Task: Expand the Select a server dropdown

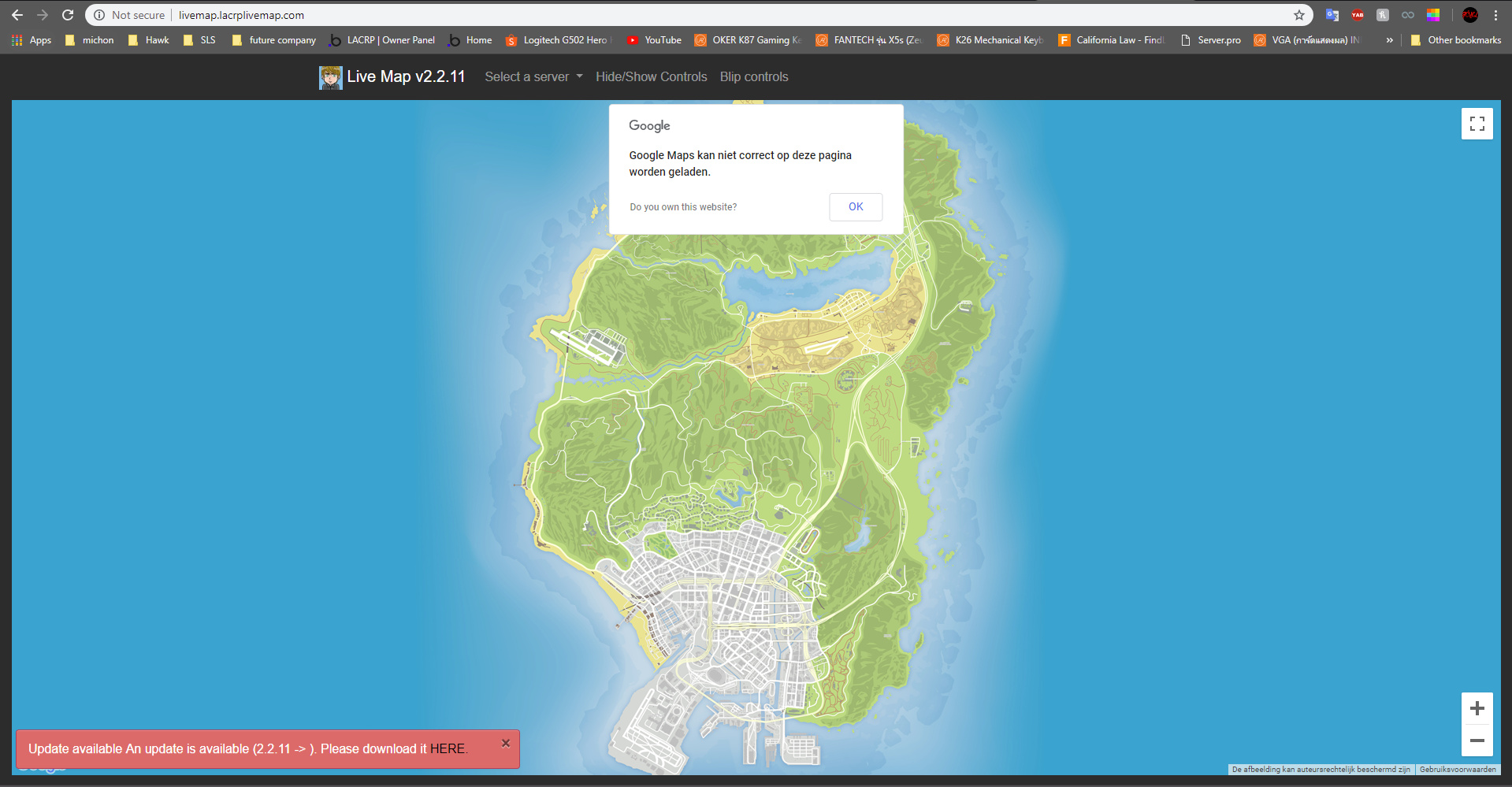Action: pos(533,76)
